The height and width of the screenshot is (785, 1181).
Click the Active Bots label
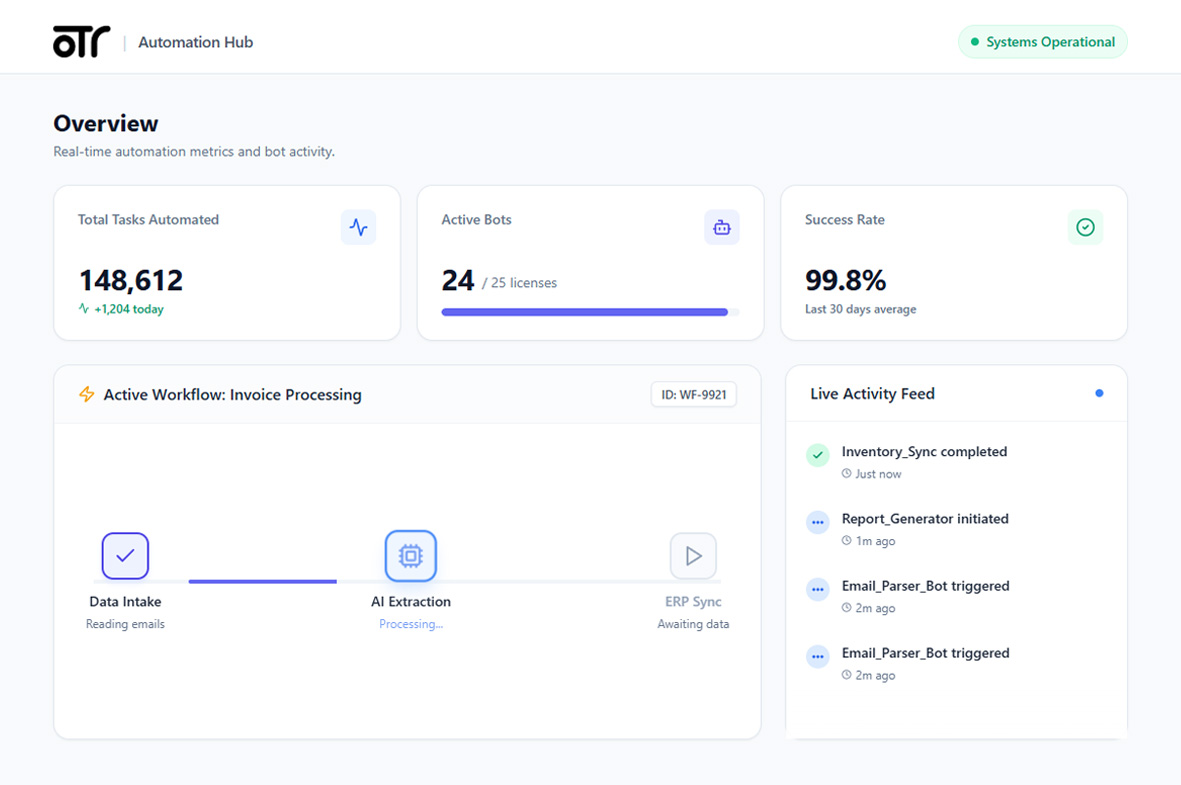pos(476,219)
